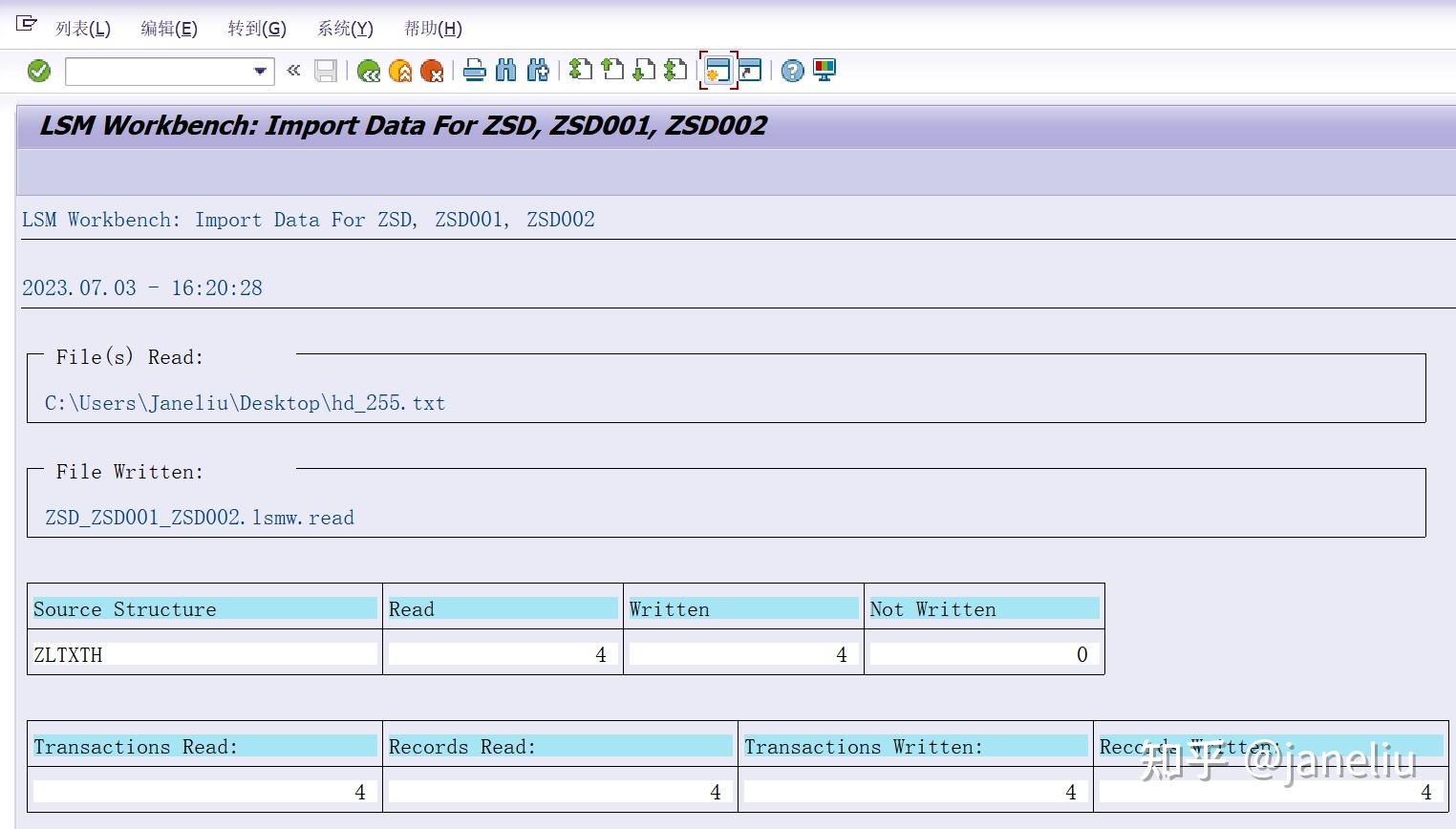Open the Customize Local Layout icon
Viewport: 1456px width, 829px height.
click(824, 71)
